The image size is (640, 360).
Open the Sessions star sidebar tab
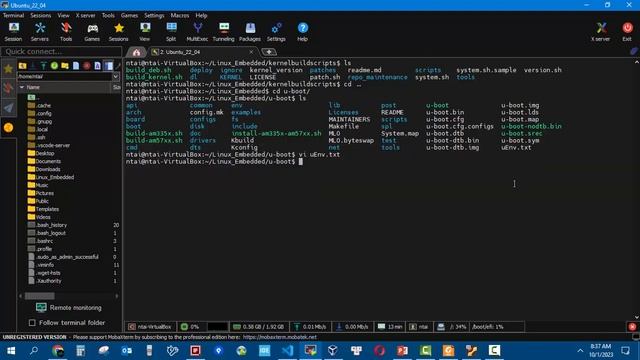coord(8,69)
